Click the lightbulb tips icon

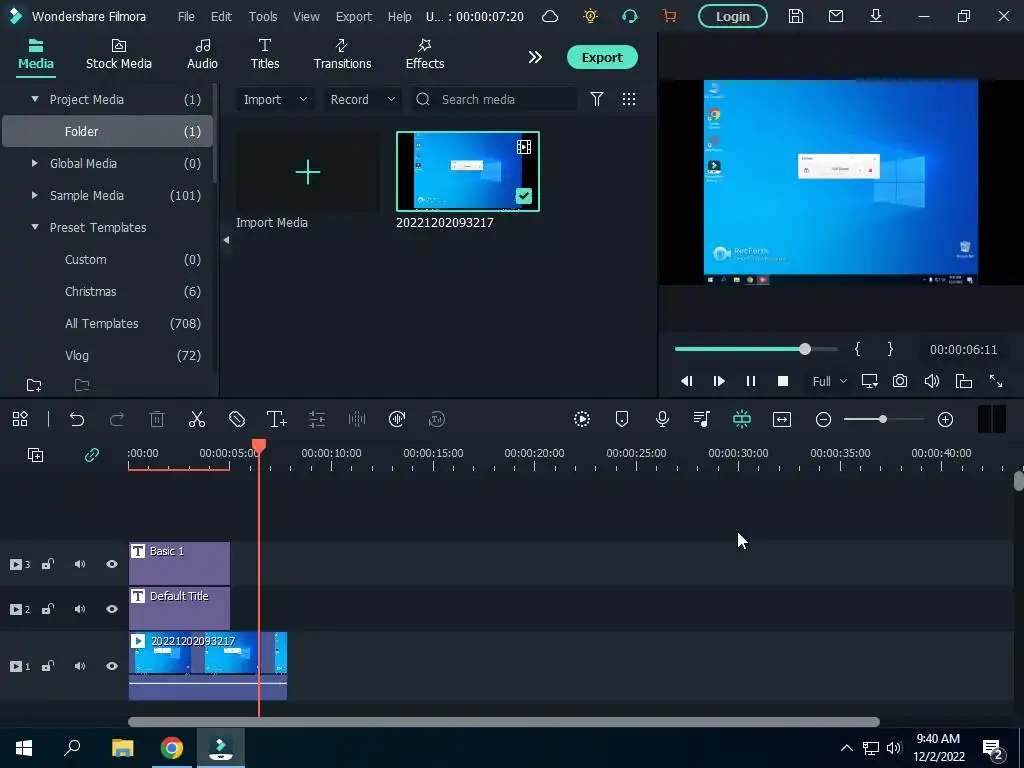[590, 16]
